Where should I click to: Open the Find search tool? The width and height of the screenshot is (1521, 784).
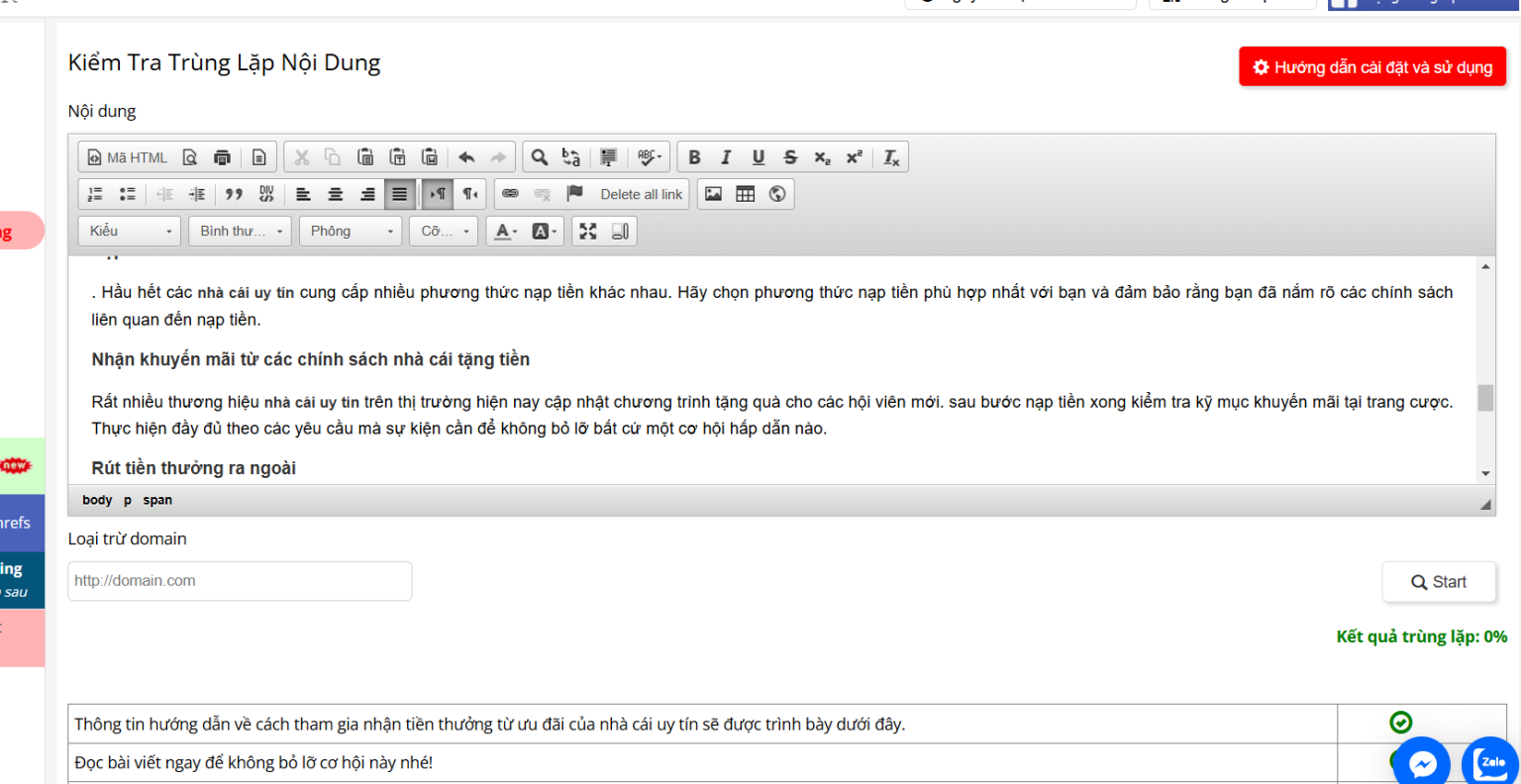[539, 157]
